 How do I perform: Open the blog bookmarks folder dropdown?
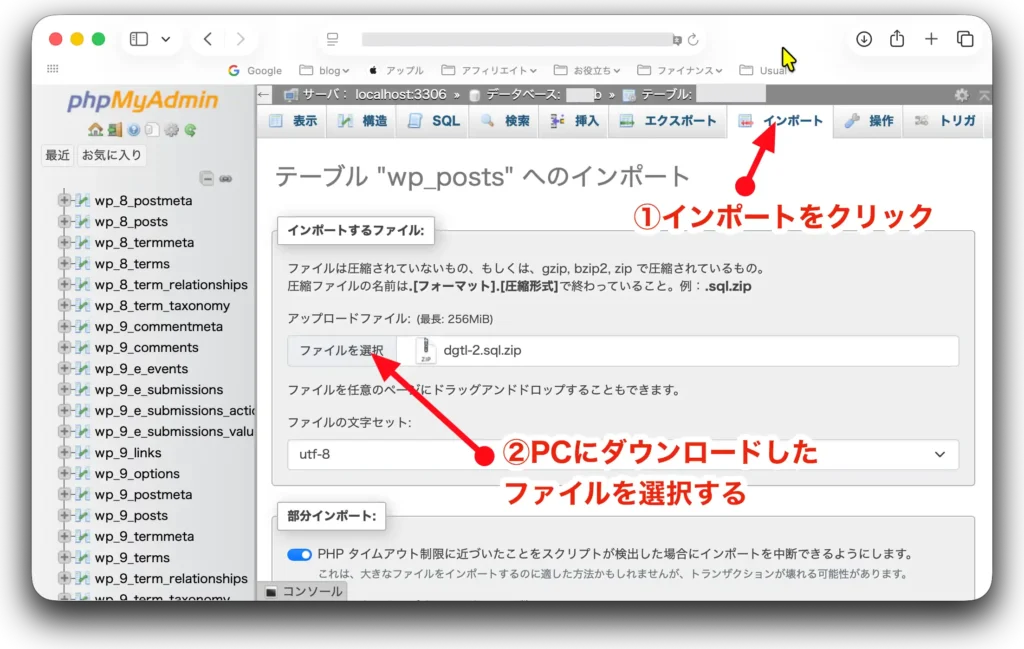pyautogui.click(x=325, y=71)
